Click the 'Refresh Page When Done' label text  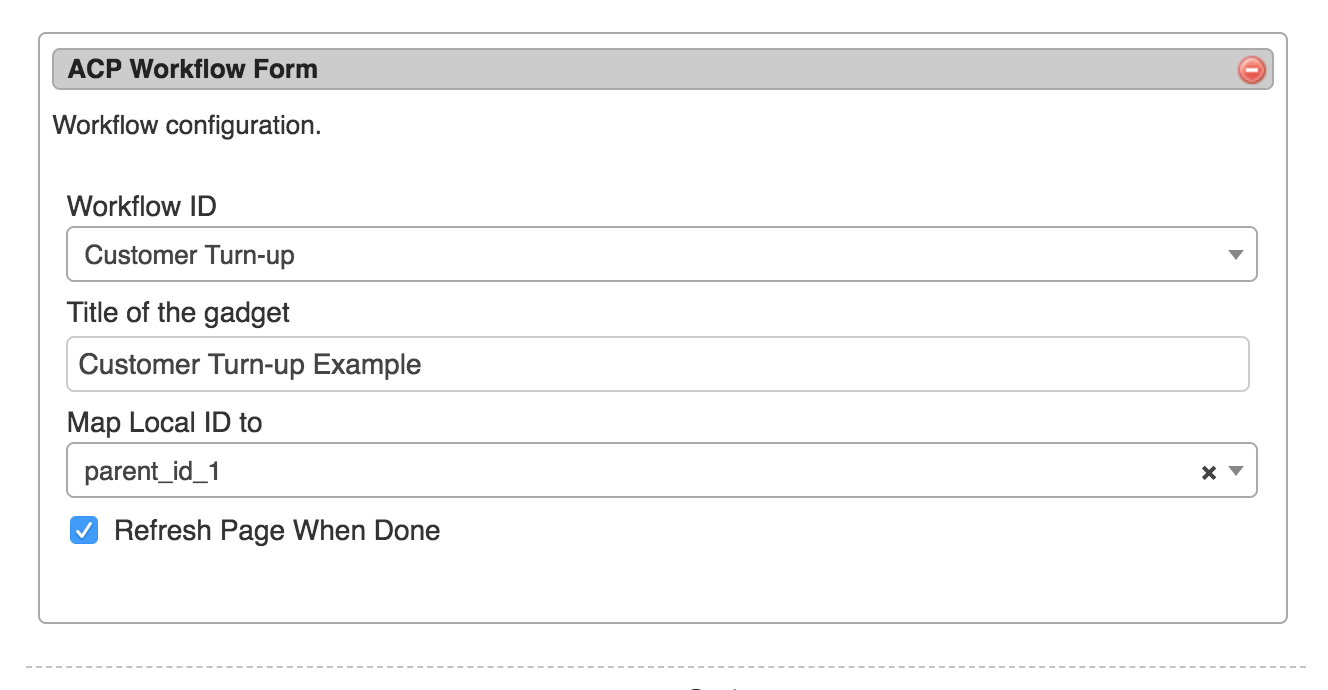(x=277, y=530)
